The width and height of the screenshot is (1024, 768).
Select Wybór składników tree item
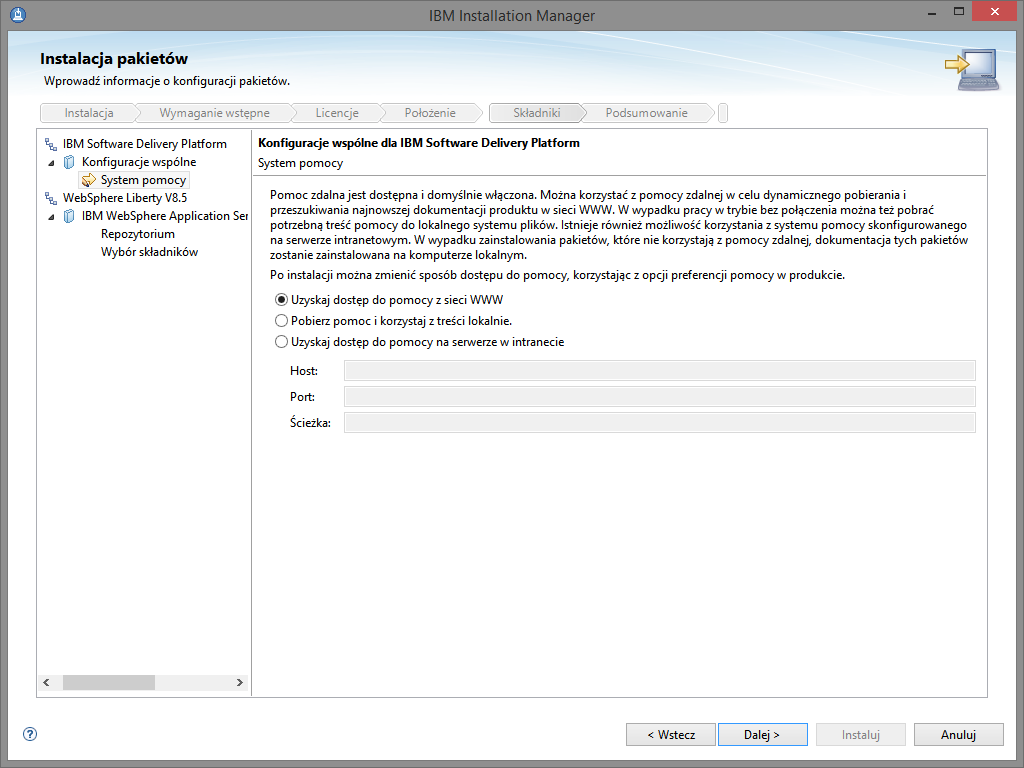click(150, 252)
